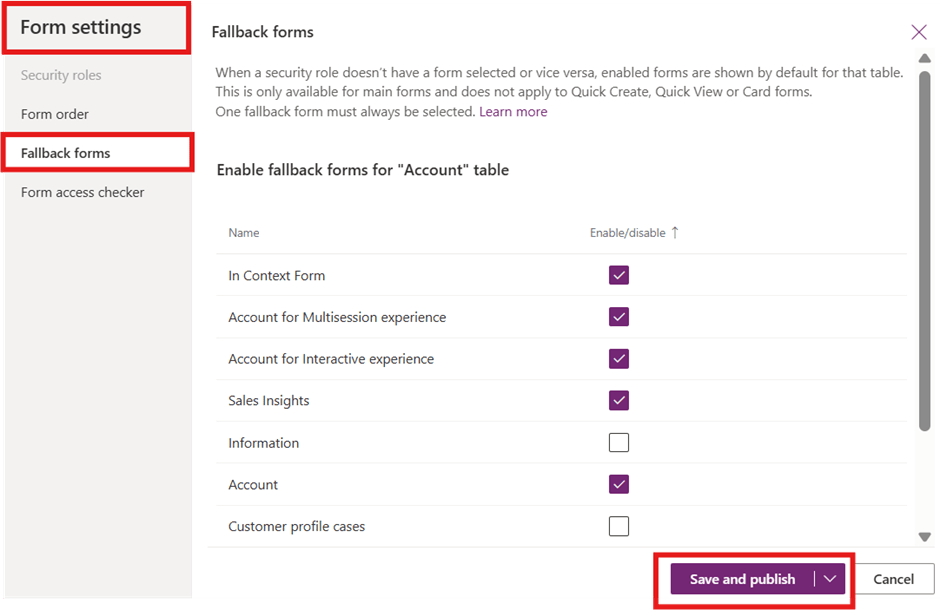
Task: Uncheck Account for Interactive experience checkbox
Action: pos(619,359)
